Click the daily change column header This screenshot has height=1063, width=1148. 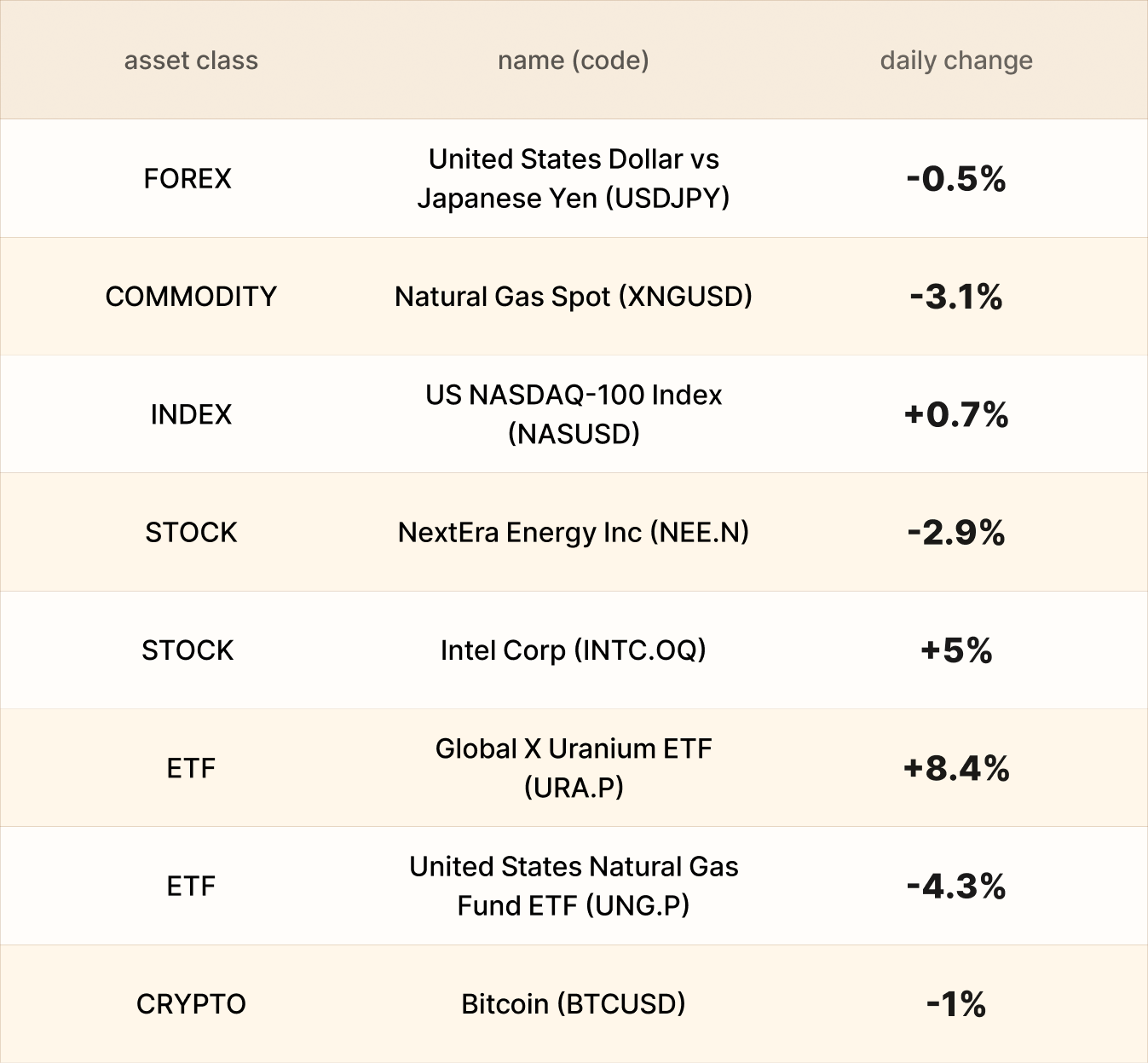955,61
